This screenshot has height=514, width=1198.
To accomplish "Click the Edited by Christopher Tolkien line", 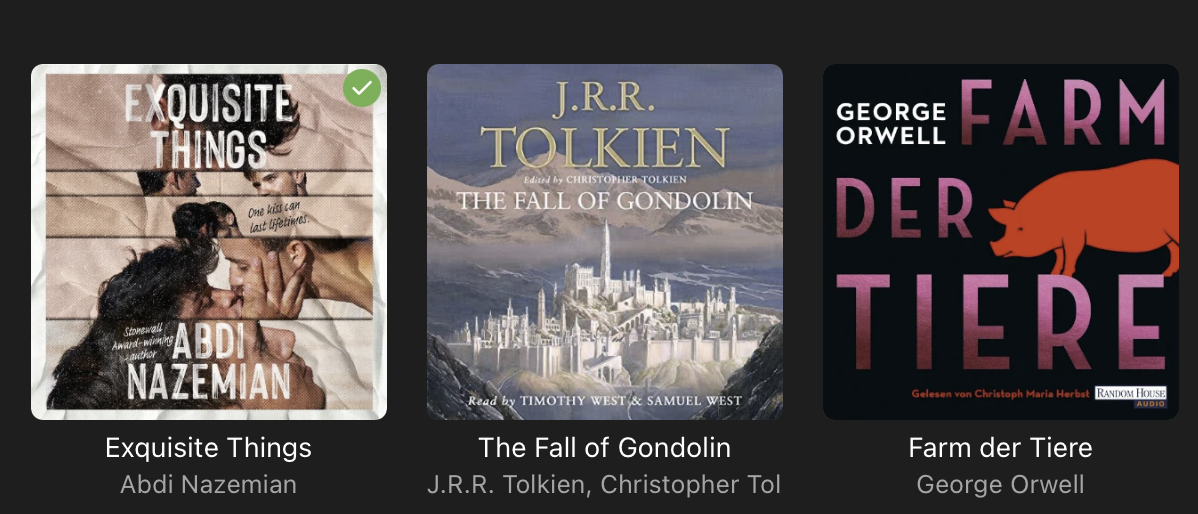I will point(604,179).
